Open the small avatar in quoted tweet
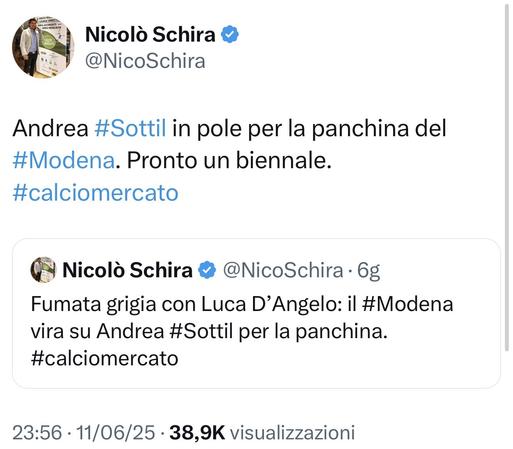The height and width of the screenshot is (449, 513). 43,270
